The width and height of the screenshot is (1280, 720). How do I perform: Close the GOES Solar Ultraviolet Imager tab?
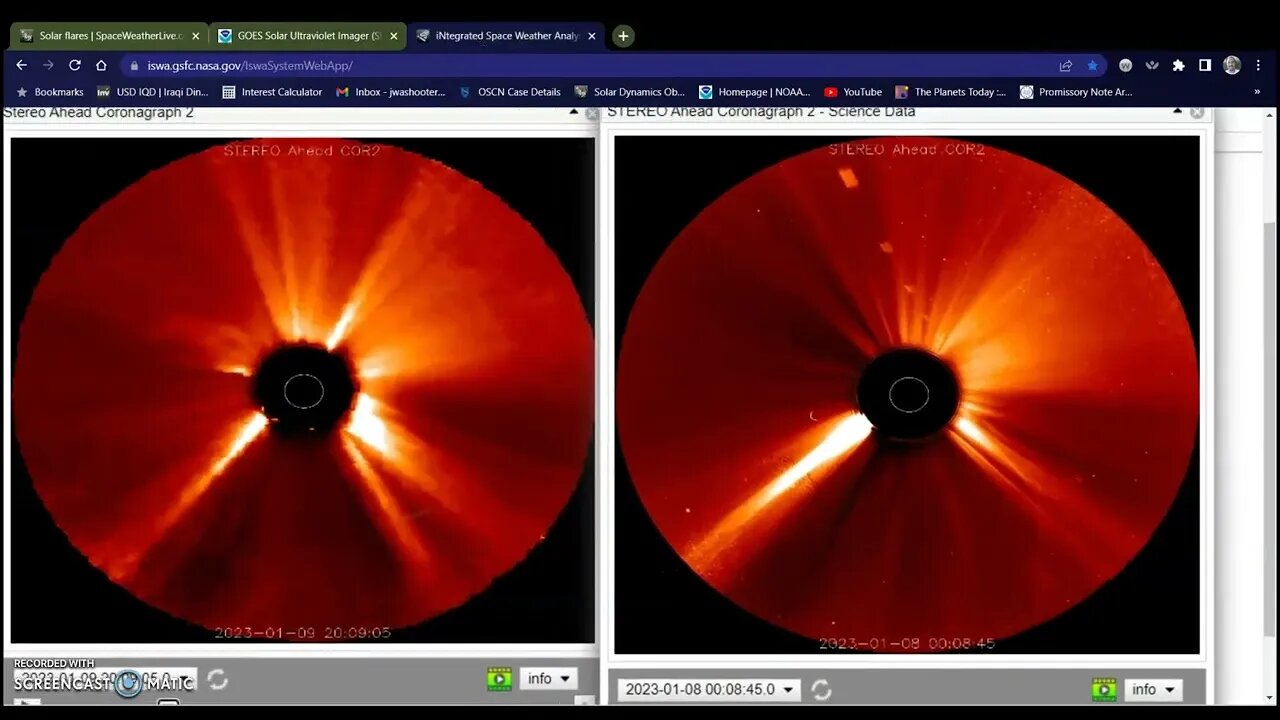point(393,36)
